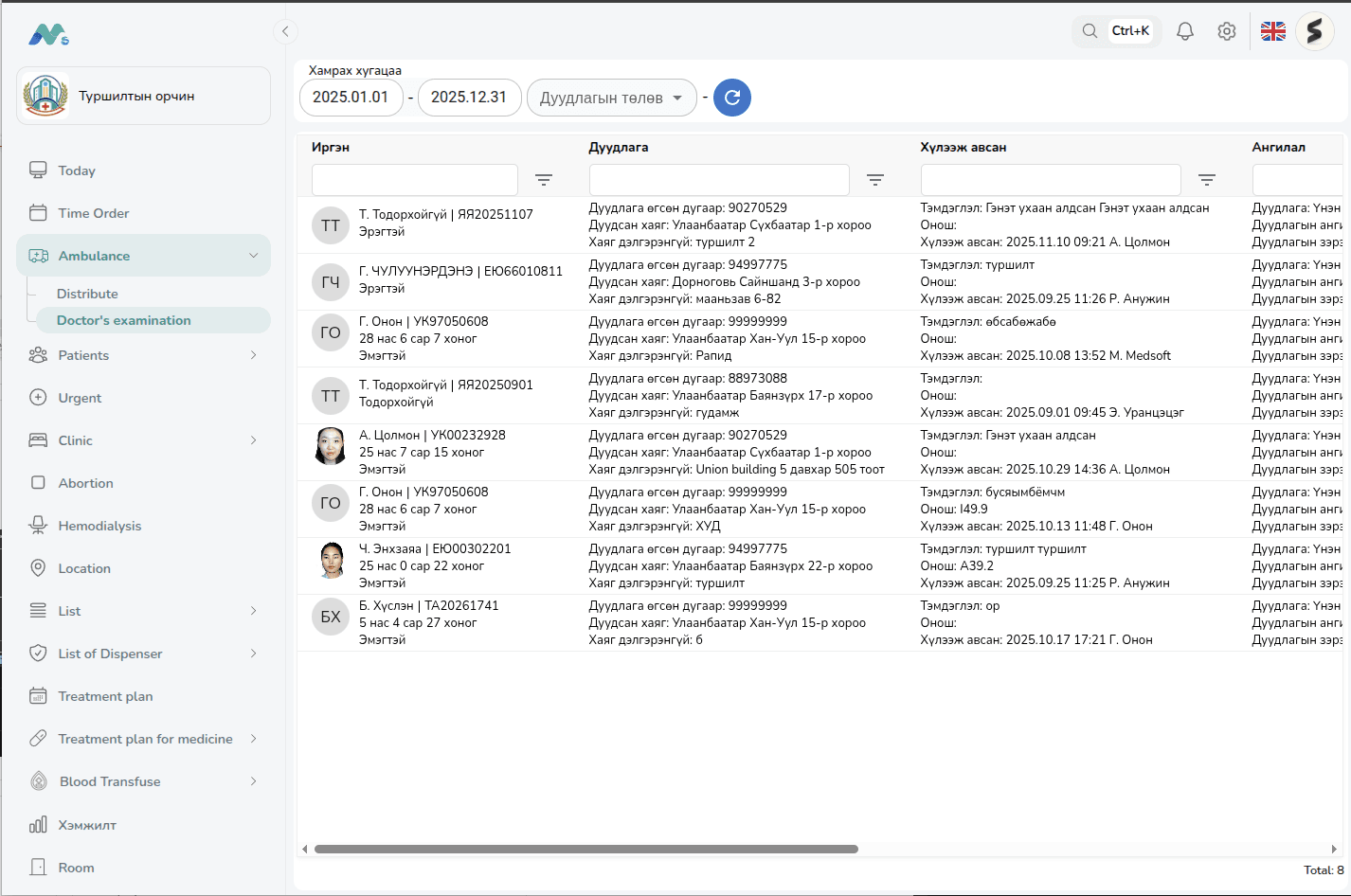Click the photo thumbnail of А. Цолмон
The image size is (1351, 896).
(x=330, y=446)
